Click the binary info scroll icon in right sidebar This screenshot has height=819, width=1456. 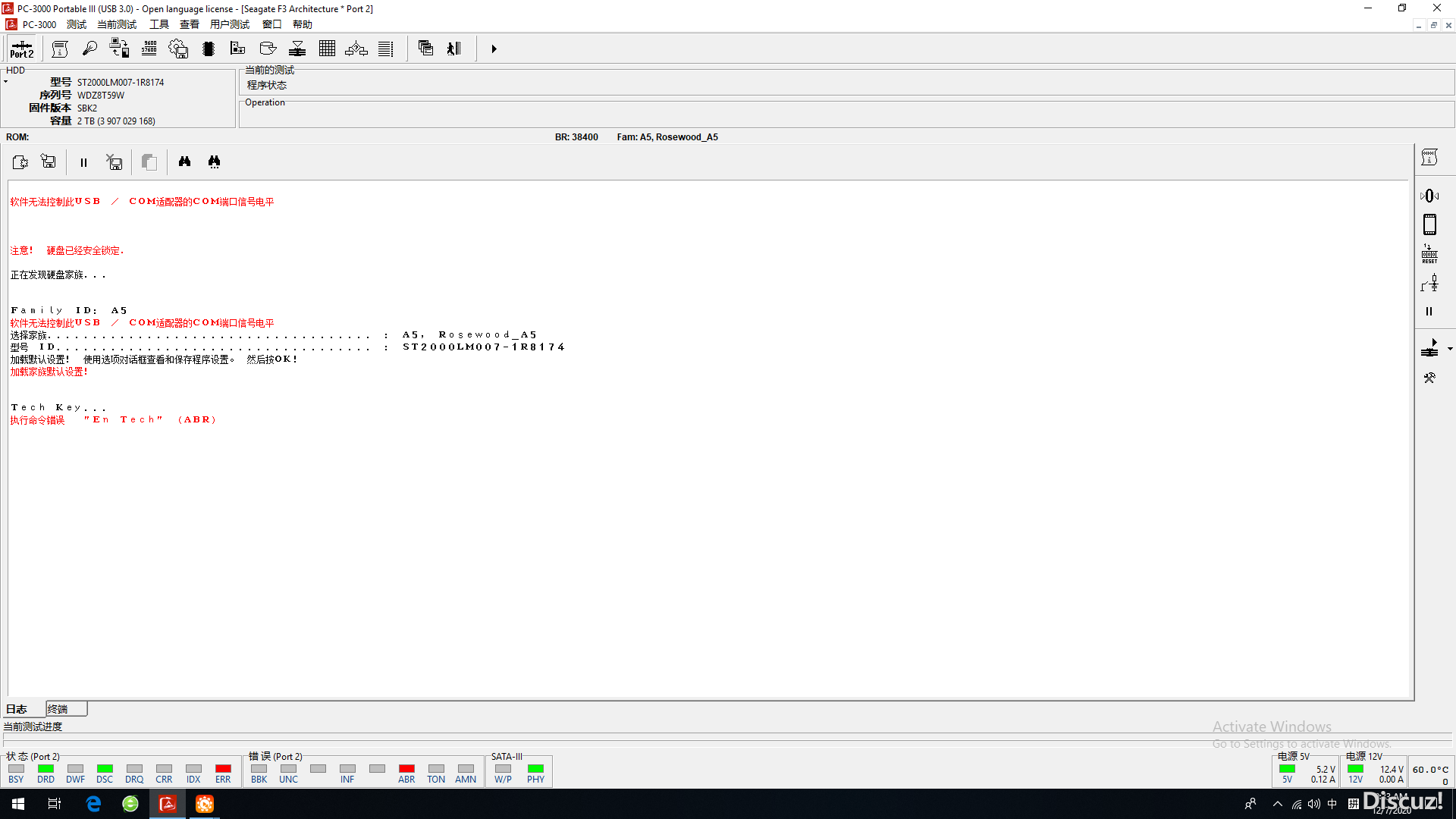click(1429, 158)
